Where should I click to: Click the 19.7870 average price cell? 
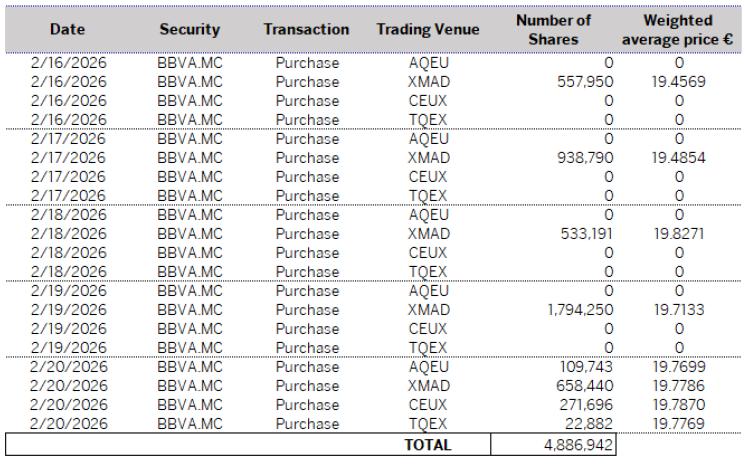[x=679, y=405]
